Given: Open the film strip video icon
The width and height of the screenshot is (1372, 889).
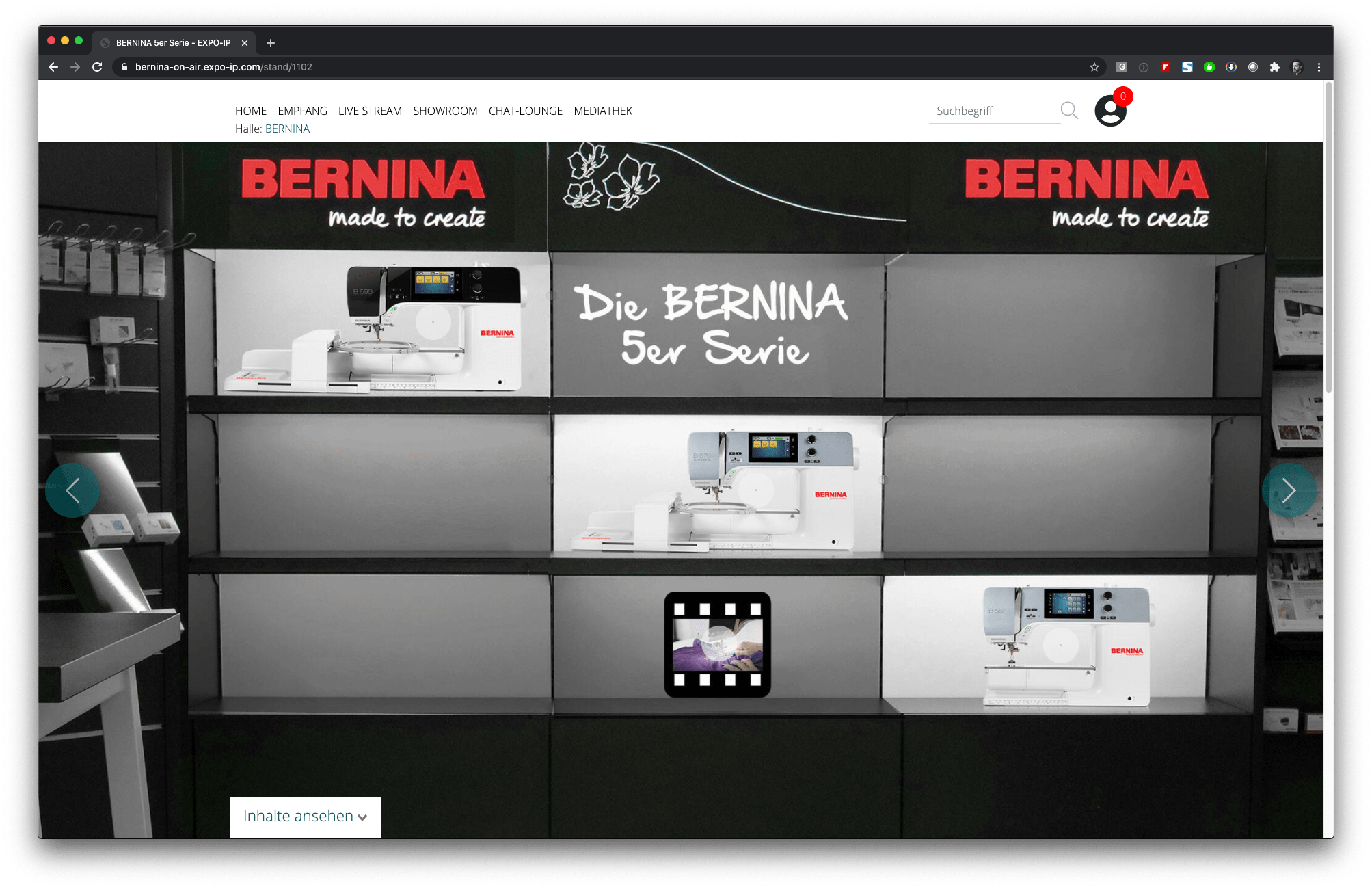Looking at the screenshot, I should point(717,644).
